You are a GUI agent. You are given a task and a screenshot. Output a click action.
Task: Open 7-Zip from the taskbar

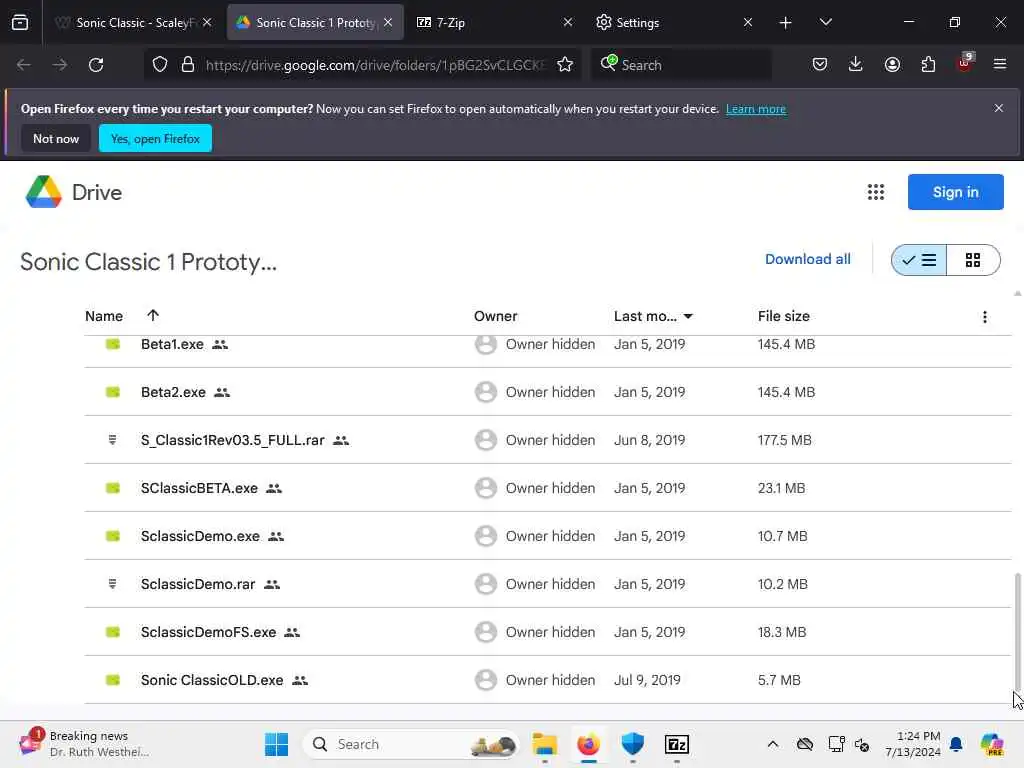677,744
